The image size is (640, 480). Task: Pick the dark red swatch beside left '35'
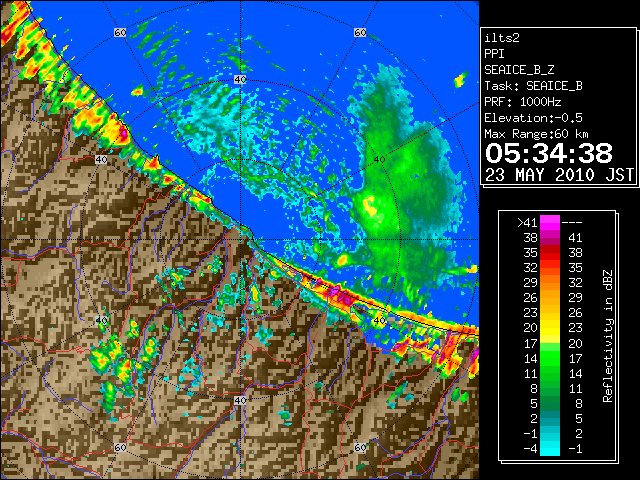pos(550,253)
